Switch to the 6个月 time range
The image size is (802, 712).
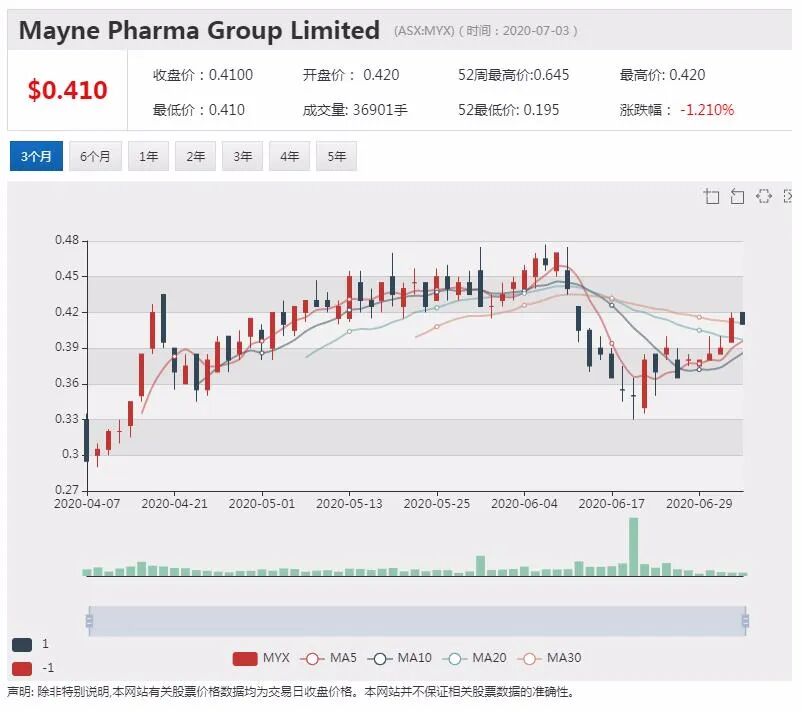(95, 156)
